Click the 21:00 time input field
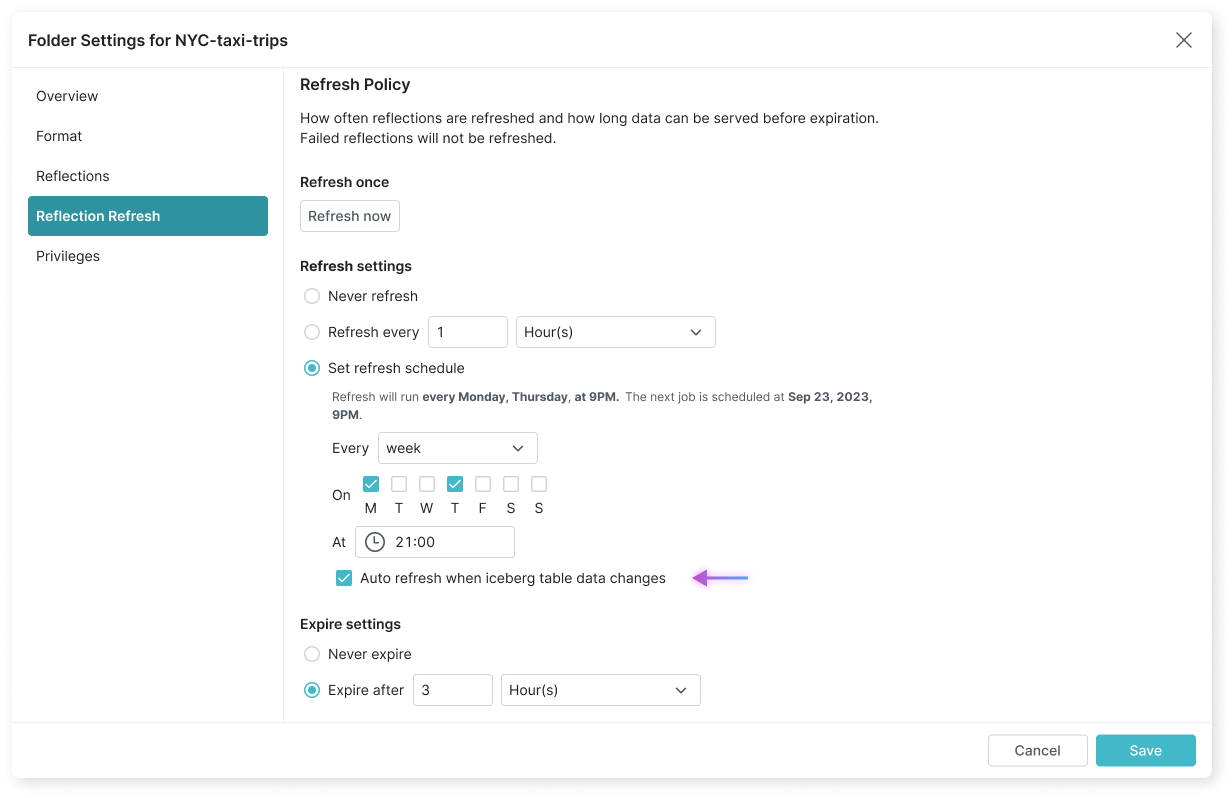This screenshot has width=1232, height=798. tap(435, 542)
